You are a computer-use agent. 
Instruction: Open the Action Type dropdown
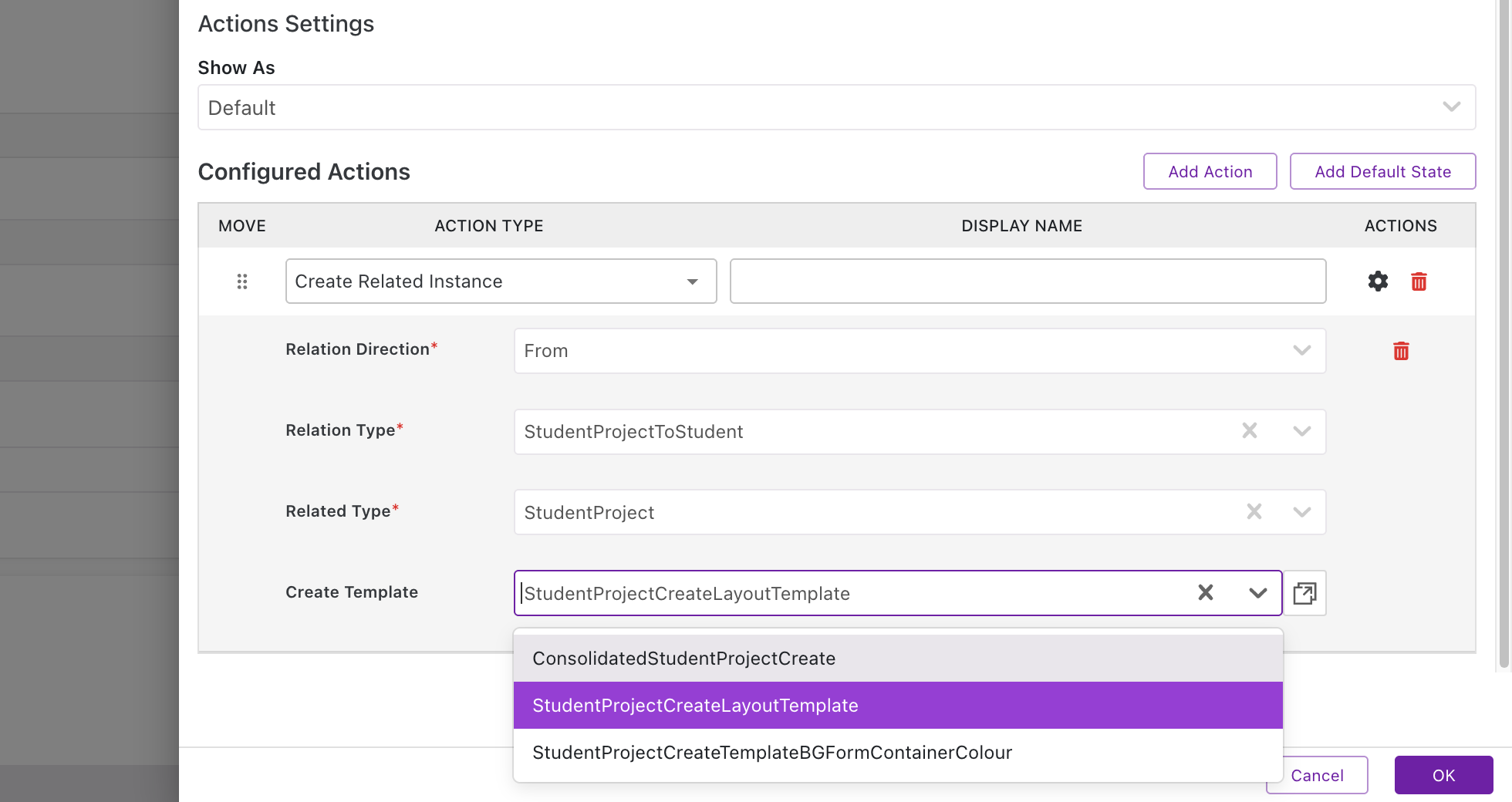(x=501, y=281)
